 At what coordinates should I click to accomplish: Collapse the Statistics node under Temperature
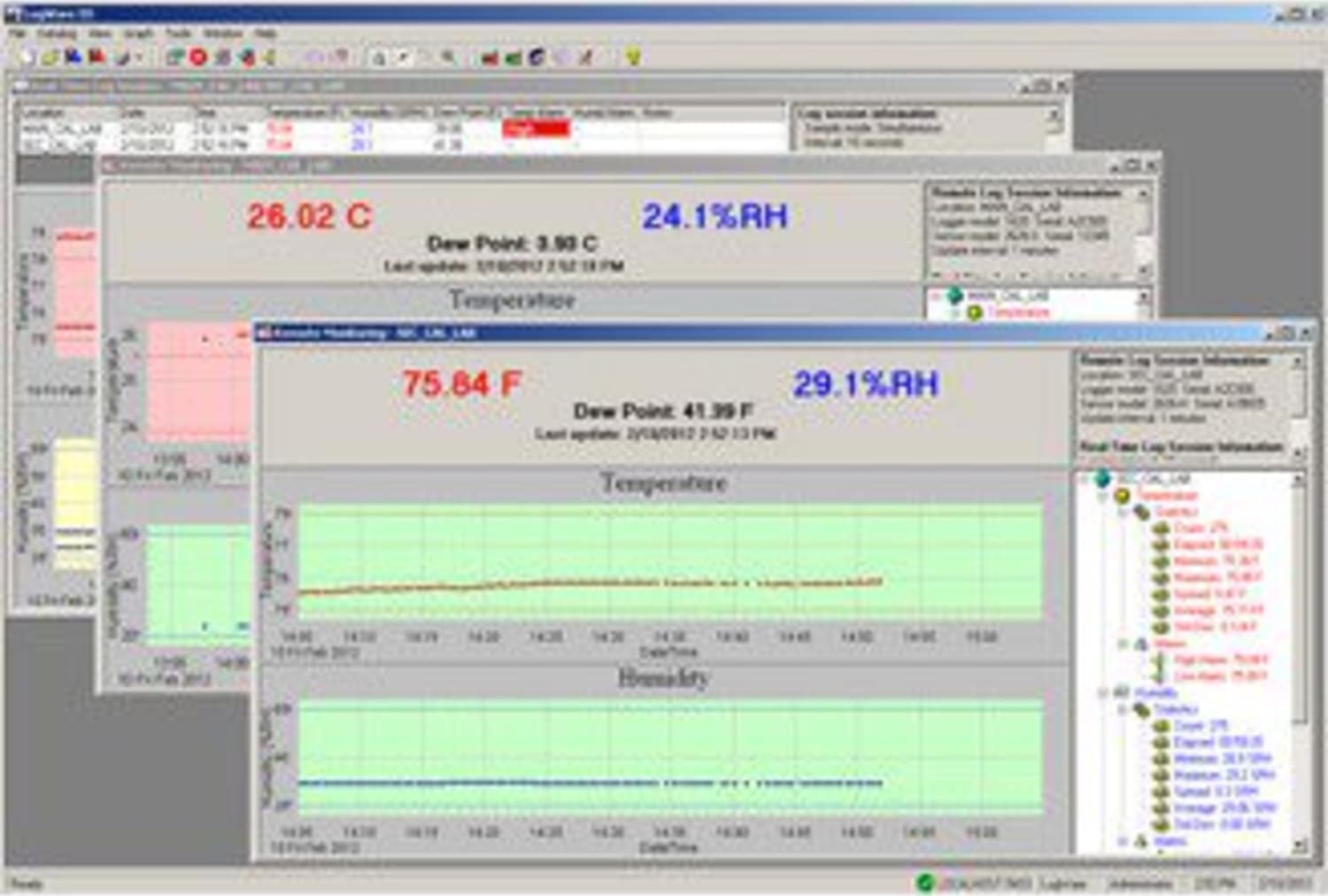tap(1123, 513)
